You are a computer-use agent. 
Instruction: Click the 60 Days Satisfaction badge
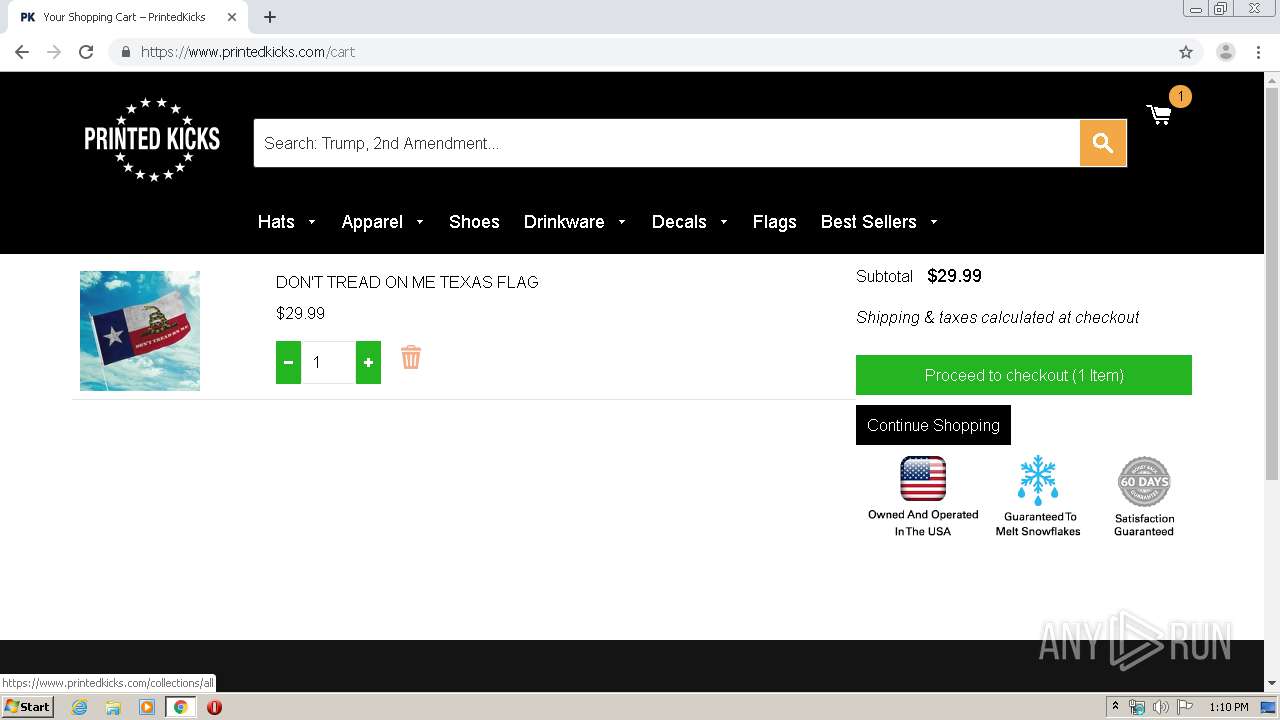click(x=1144, y=497)
